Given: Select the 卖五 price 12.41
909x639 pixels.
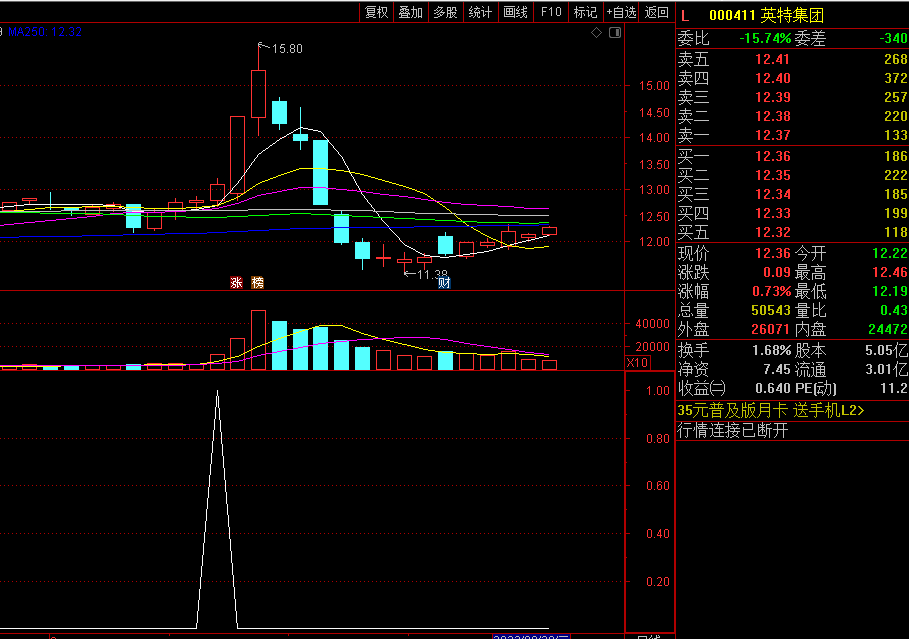Looking at the screenshot, I should click(772, 59).
